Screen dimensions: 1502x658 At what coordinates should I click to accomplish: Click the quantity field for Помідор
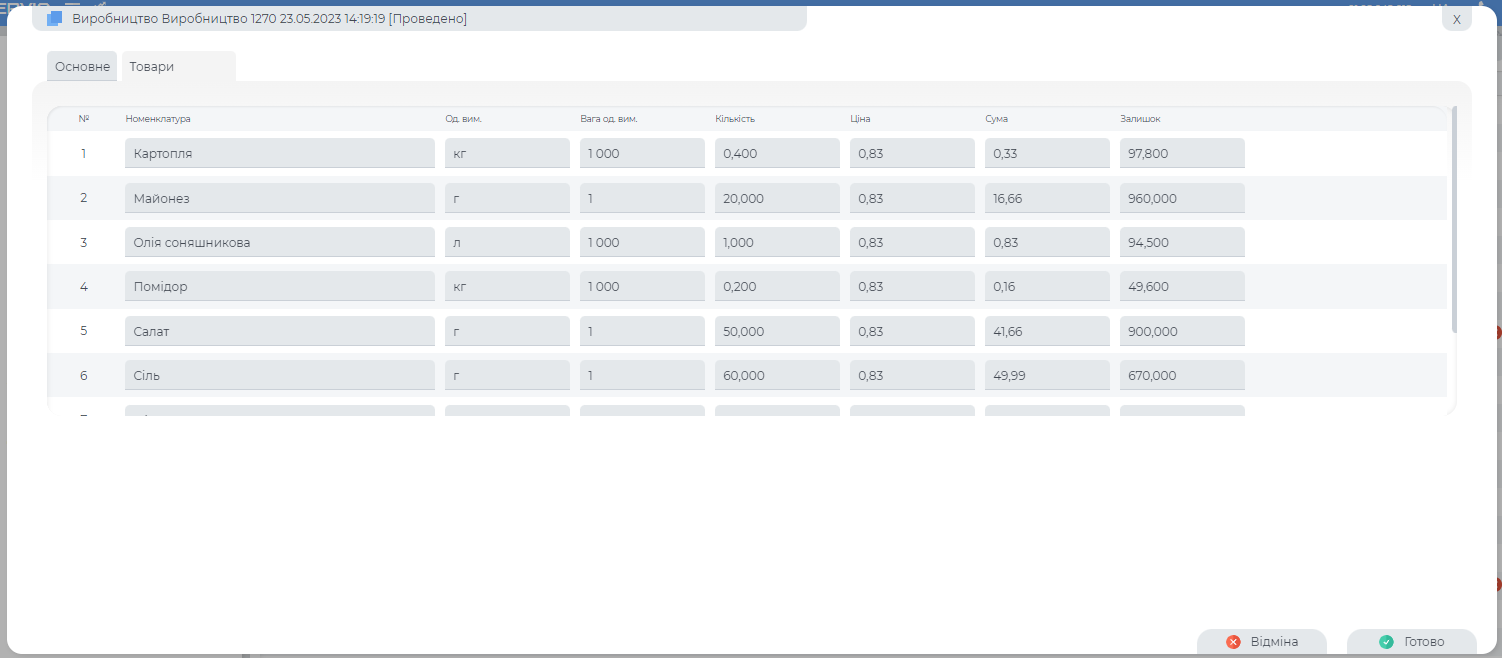tap(776, 286)
